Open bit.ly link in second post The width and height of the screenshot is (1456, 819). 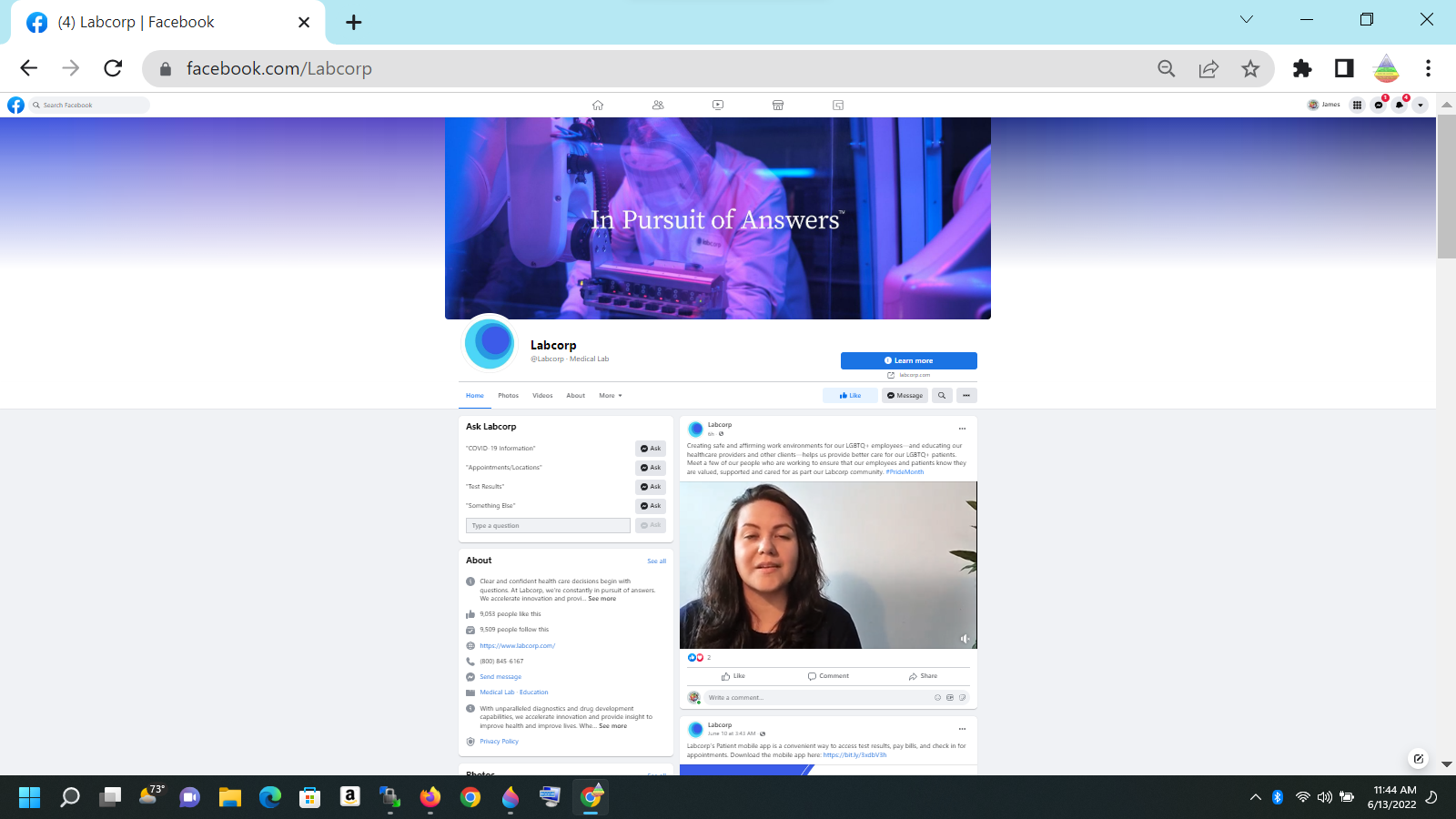[x=854, y=755]
